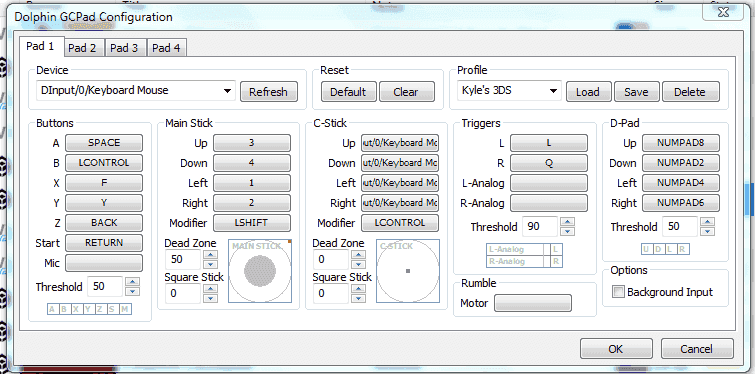755x374 pixels.
Task: Increase Main Stick Square Stick value
Action: tap(210, 288)
